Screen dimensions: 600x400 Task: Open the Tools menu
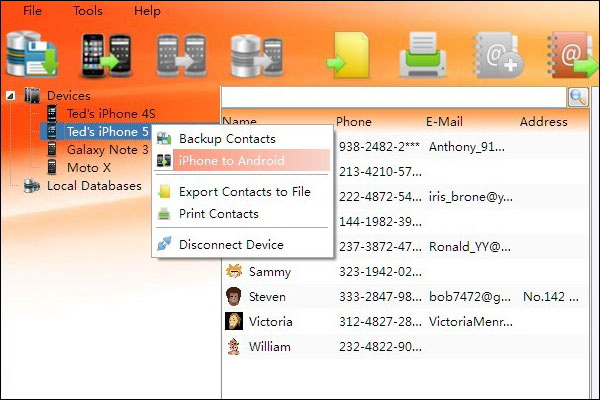click(x=88, y=11)
